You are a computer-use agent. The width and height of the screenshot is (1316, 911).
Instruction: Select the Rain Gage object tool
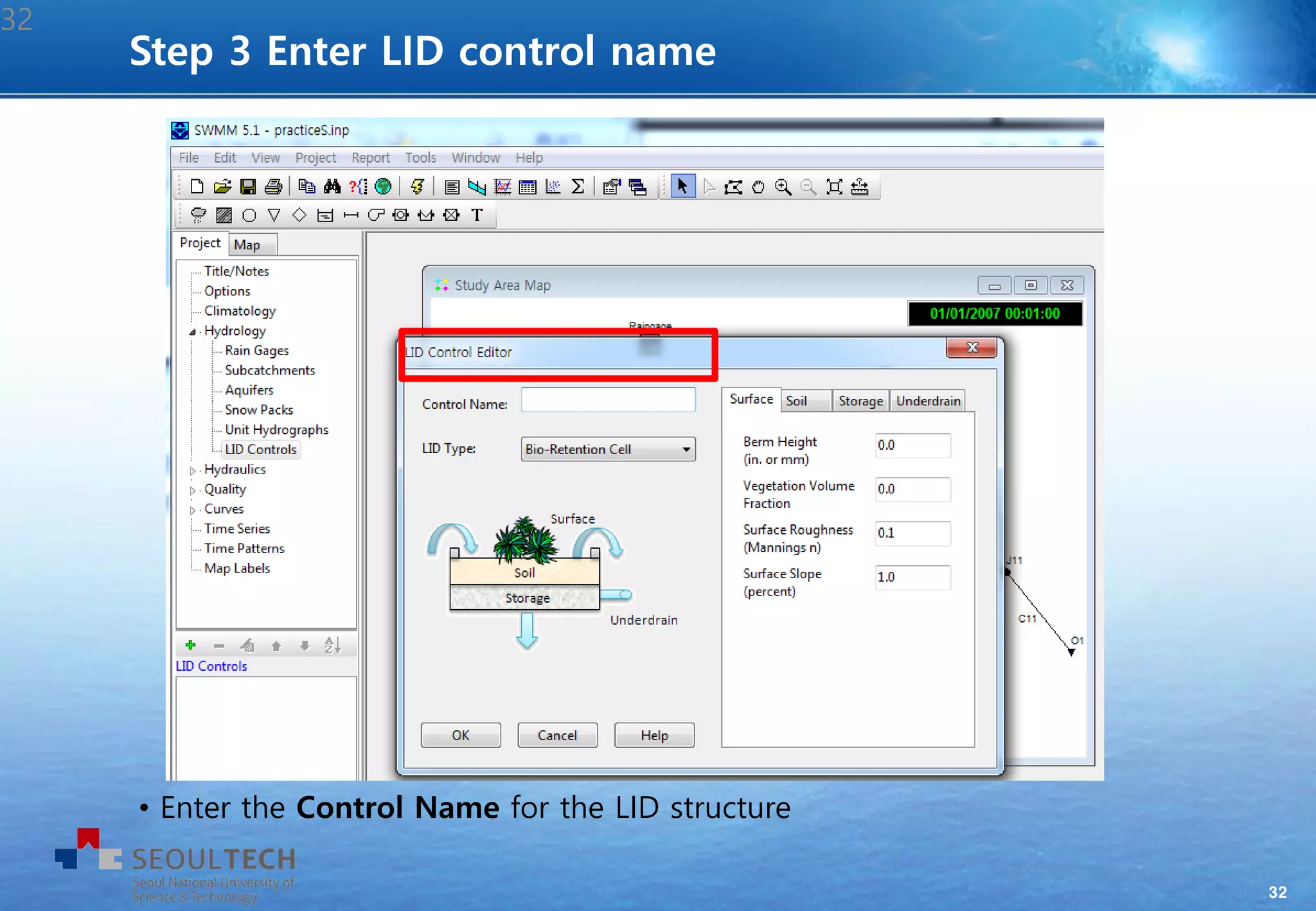[x=199, y=215]
